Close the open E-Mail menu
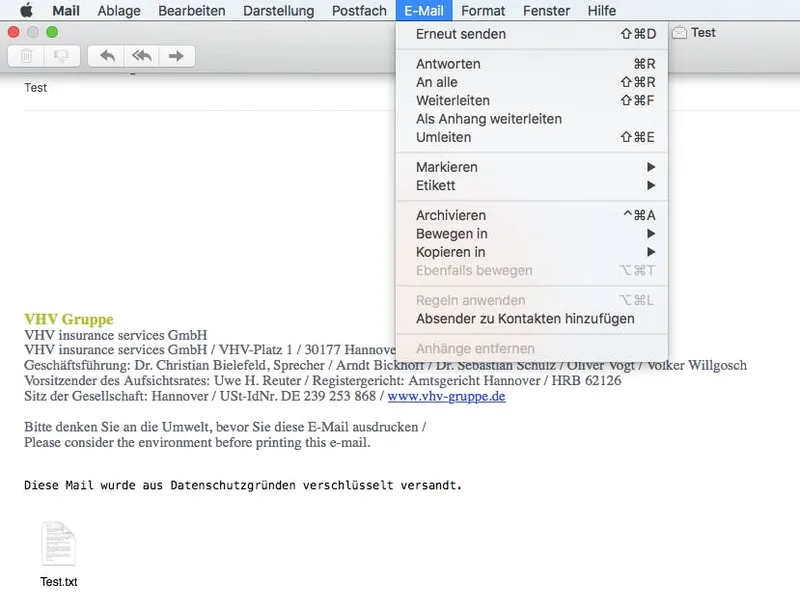The height and width of the screenshot is (612, 800). (x=424, y=10)
